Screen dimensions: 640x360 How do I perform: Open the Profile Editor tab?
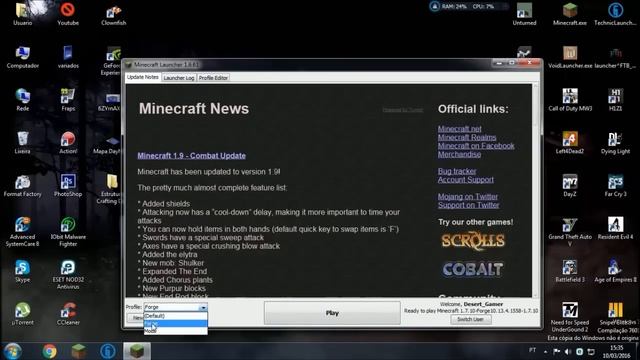[x=213, y=78]
